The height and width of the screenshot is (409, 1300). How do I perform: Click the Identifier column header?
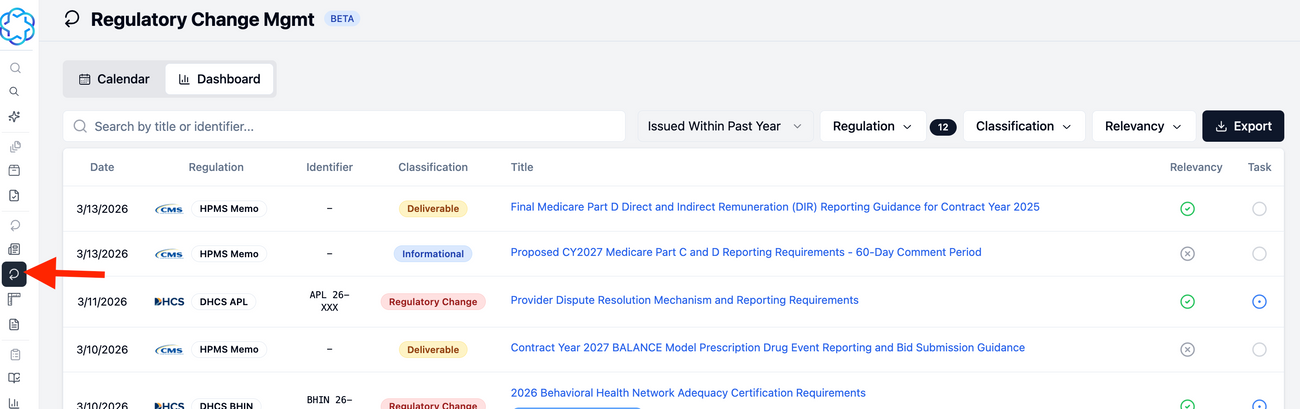pyautogui.click(x=330, y=167)
